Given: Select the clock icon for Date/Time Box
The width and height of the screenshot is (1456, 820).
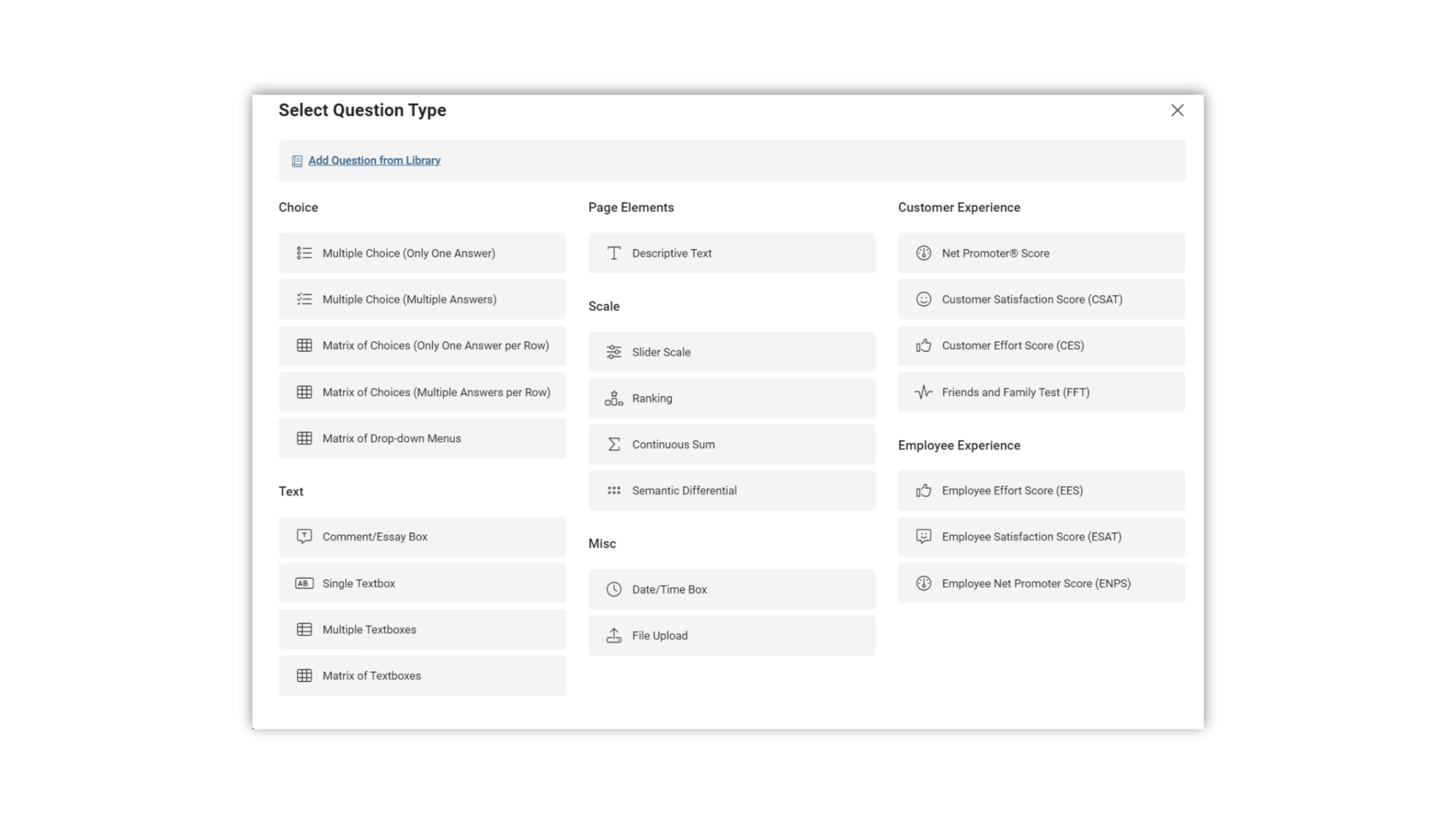Looking at the screenshot, I should (x=614, y=589).
